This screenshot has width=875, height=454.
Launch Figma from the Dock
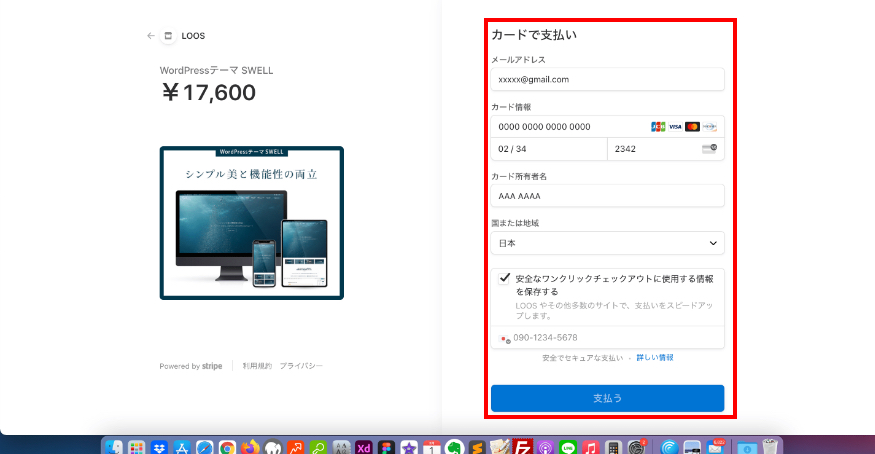pos(386,447)
